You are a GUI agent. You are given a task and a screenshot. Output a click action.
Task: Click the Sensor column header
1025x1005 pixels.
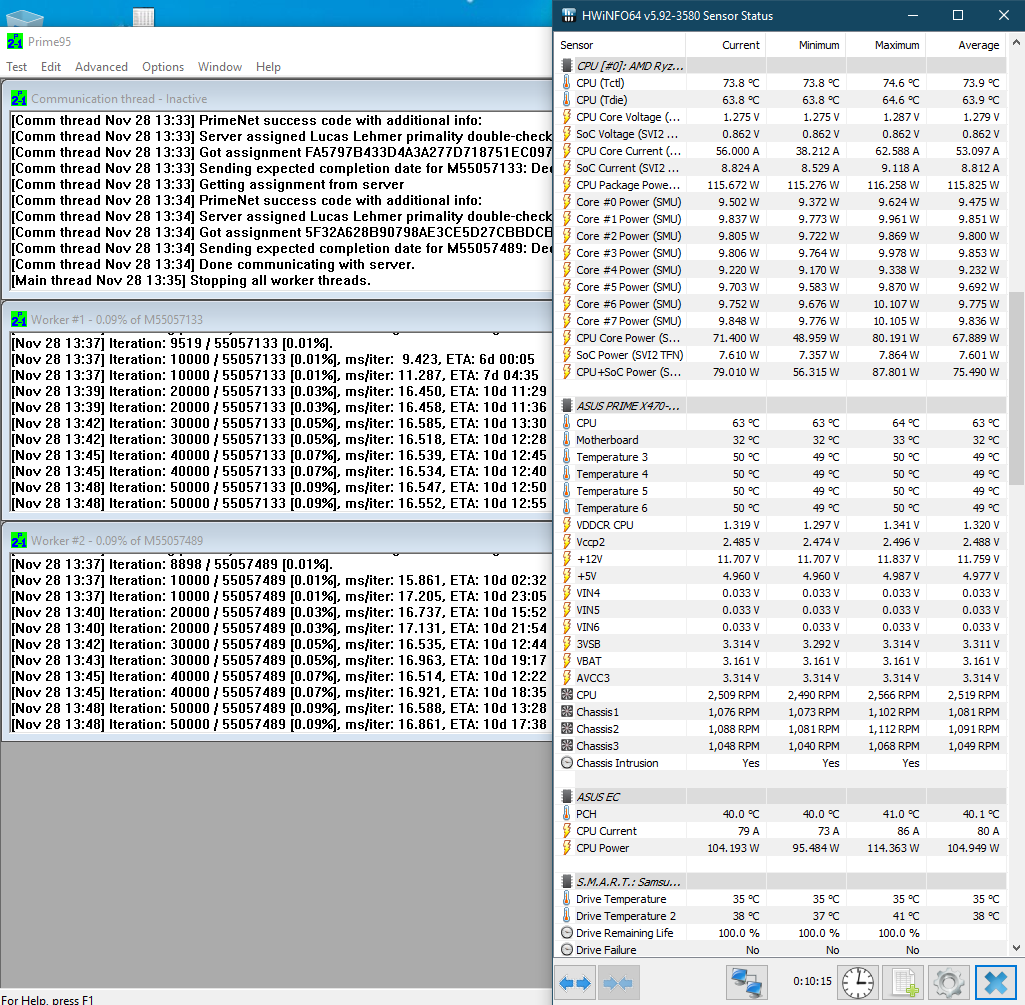pos(620,45)
